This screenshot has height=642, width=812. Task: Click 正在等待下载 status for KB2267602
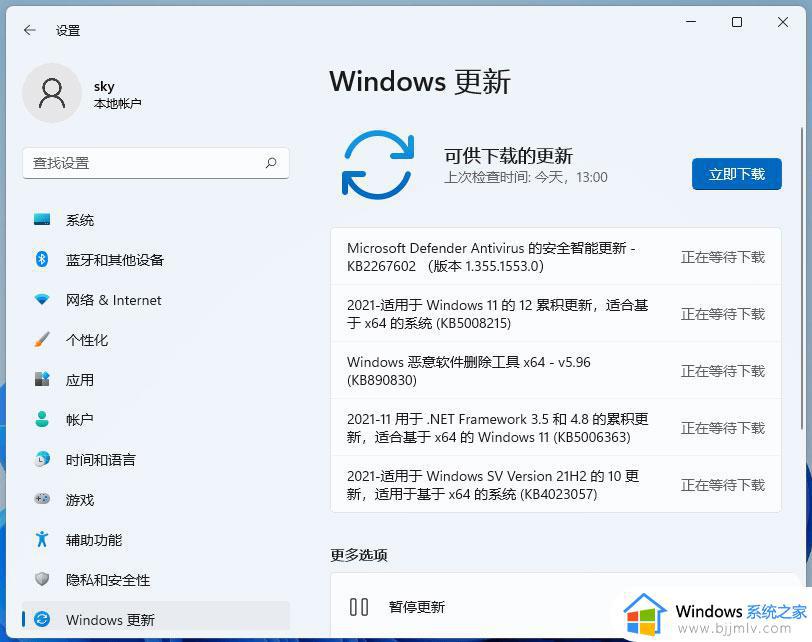coord(722,257)
